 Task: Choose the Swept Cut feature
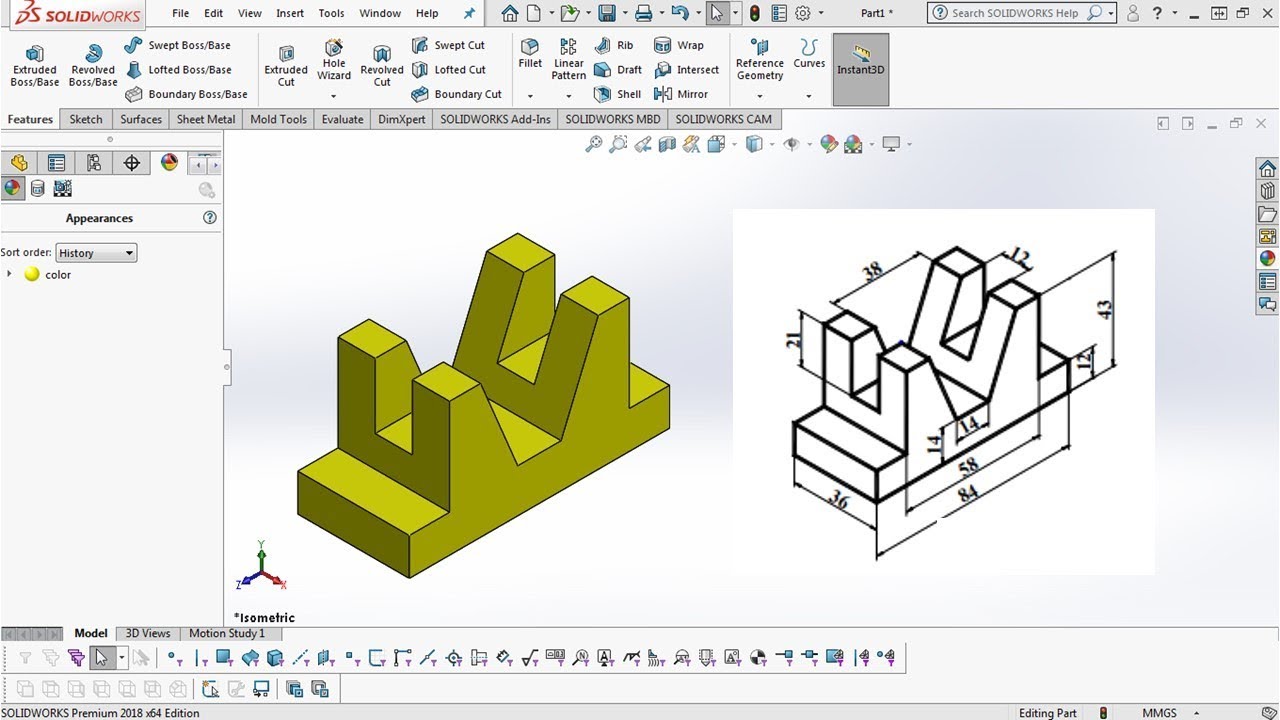click(449, 45)
